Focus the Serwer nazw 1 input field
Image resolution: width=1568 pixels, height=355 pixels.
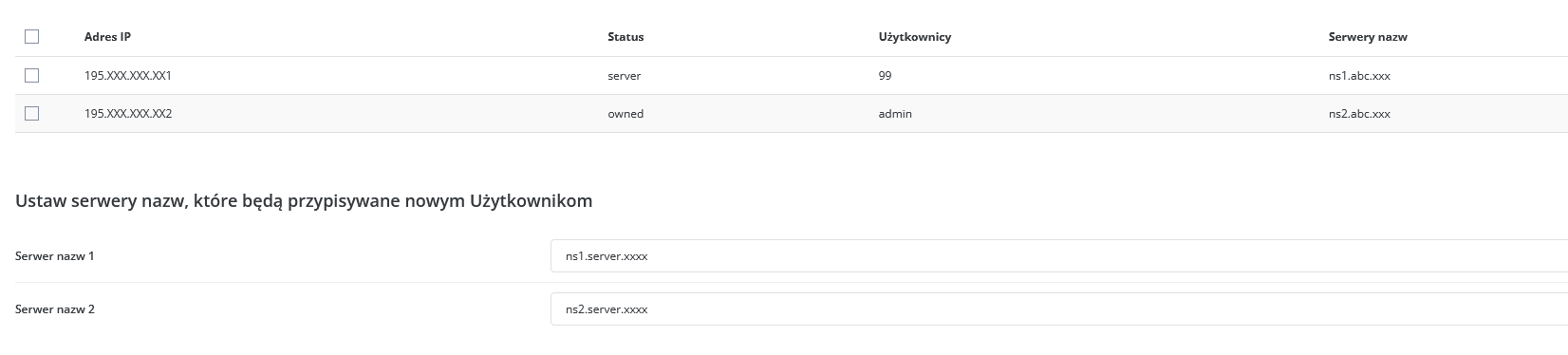[x=1059, y=255]
